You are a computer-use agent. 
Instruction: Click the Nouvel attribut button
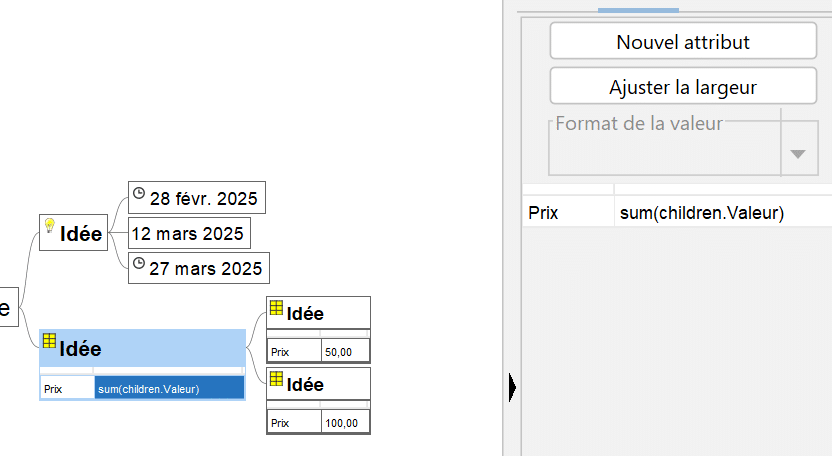tap(683, 42)
